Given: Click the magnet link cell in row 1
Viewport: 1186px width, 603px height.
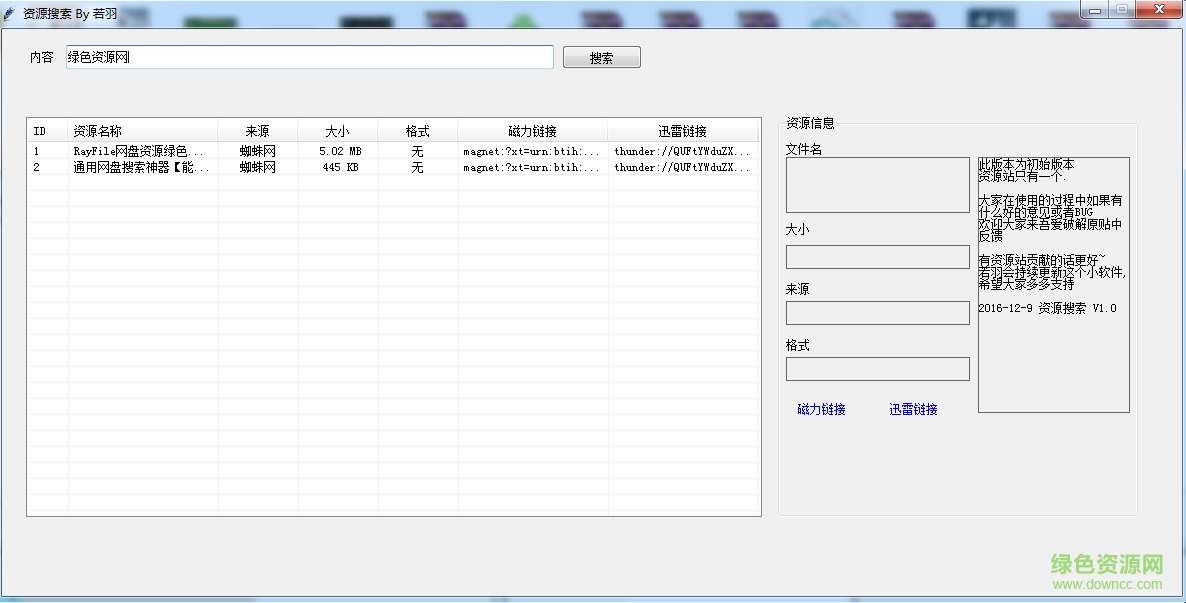Looking at the screenshot, I should [532, 151].
